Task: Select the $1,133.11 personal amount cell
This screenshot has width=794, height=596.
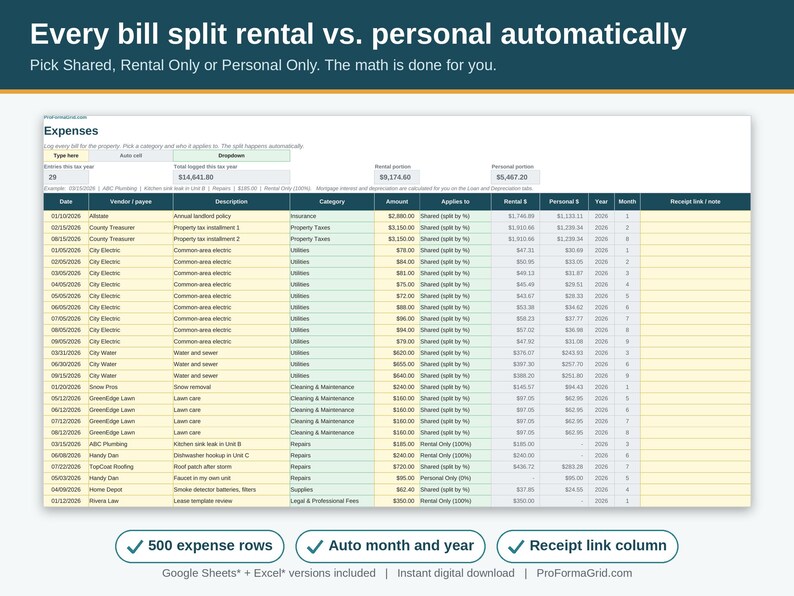Action: click(x=564, y=216)
